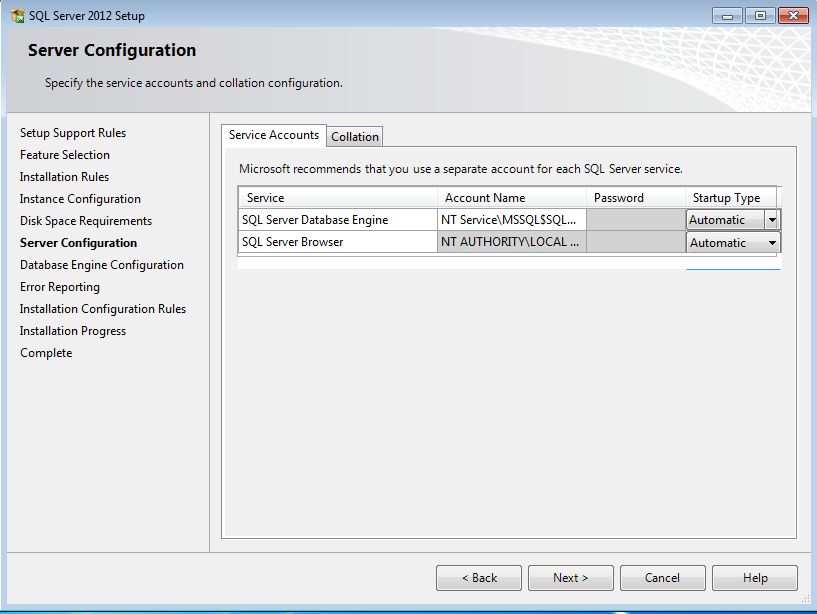The height and width of the screenshot is (614, 817).
Task: Click Database Engine account name cell
Action: (x=511, y=220)
